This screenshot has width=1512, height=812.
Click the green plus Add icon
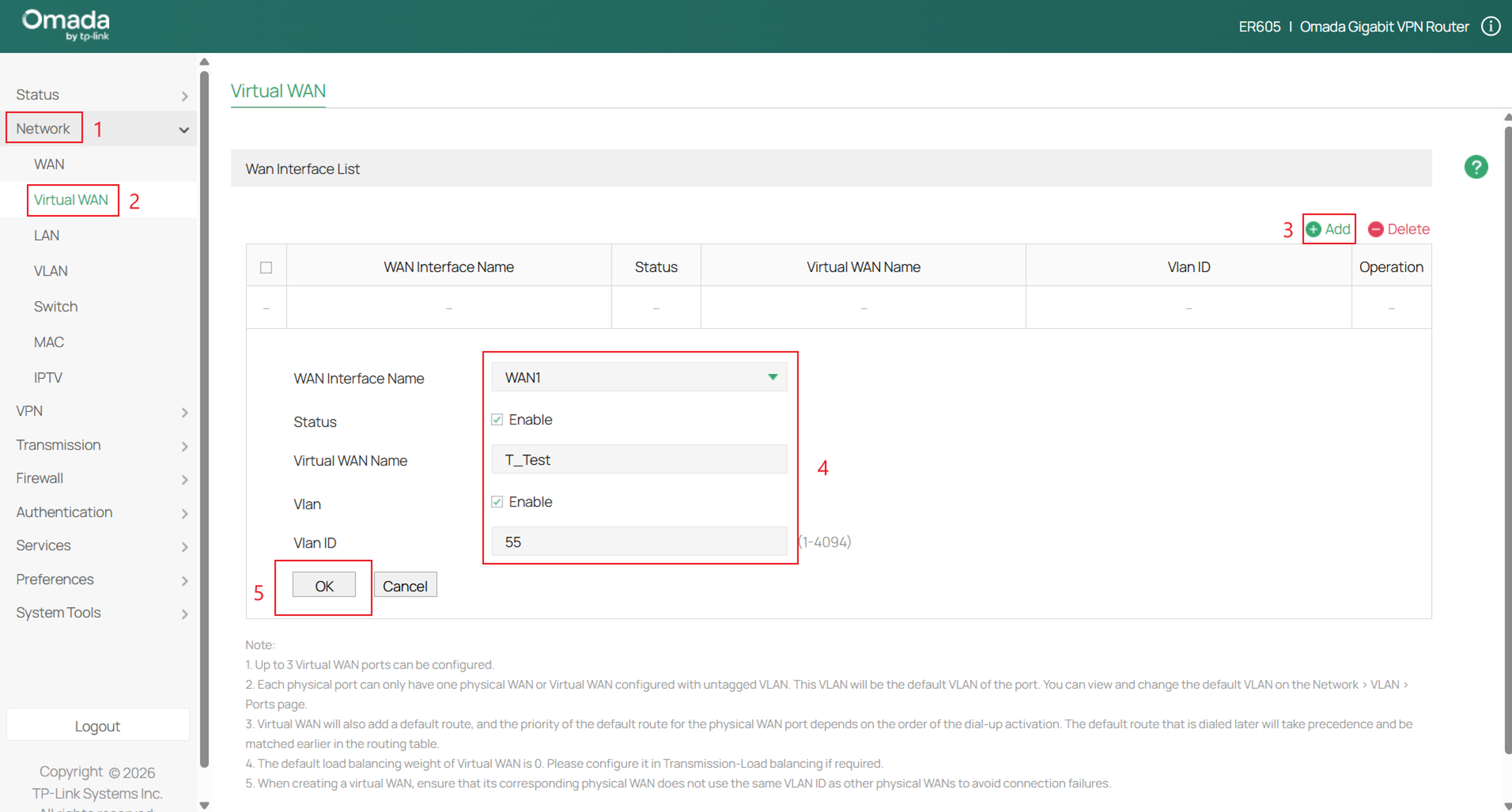tap(1314, 229)
